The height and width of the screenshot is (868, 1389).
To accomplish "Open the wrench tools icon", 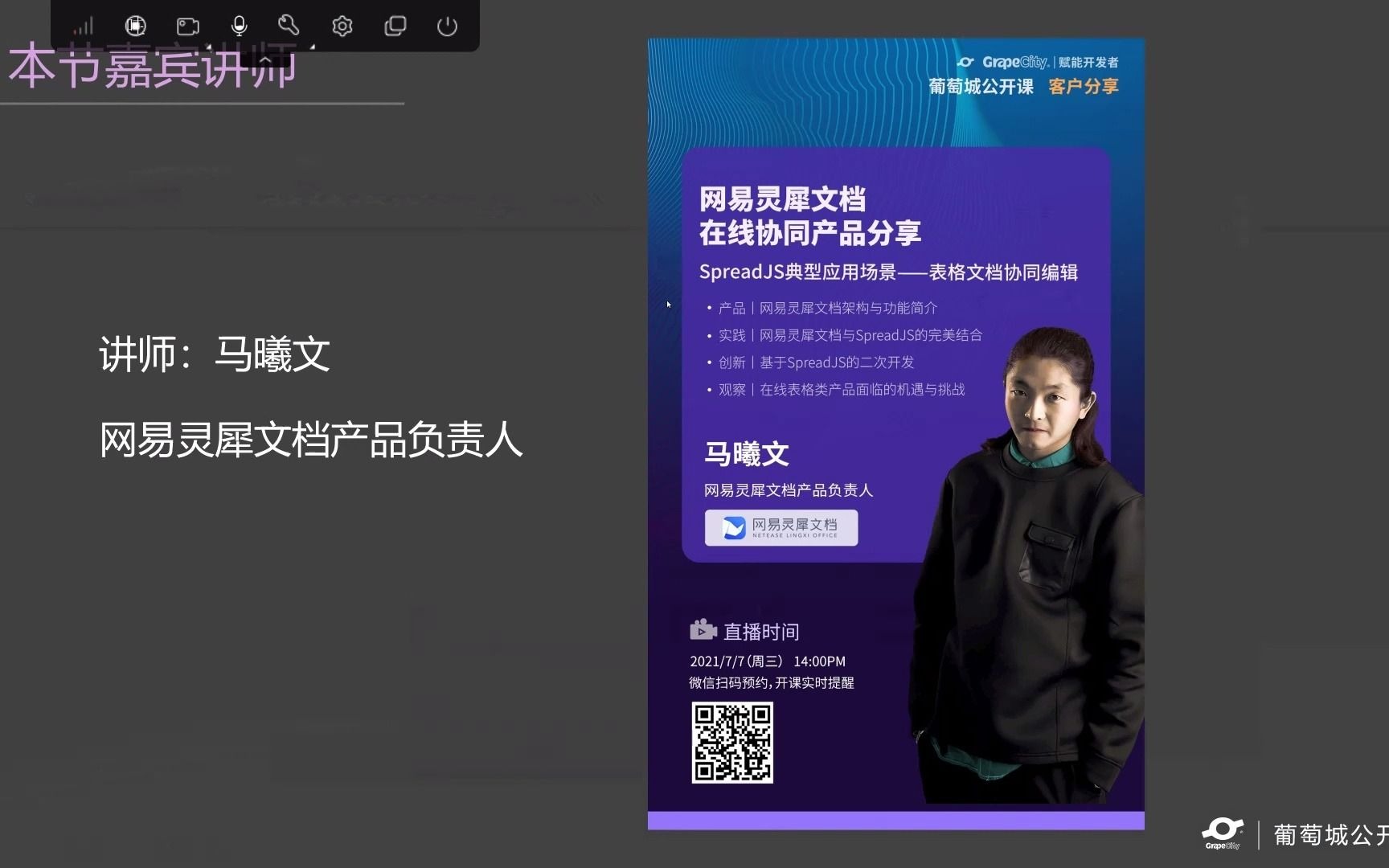I will [x=289, y=26].
